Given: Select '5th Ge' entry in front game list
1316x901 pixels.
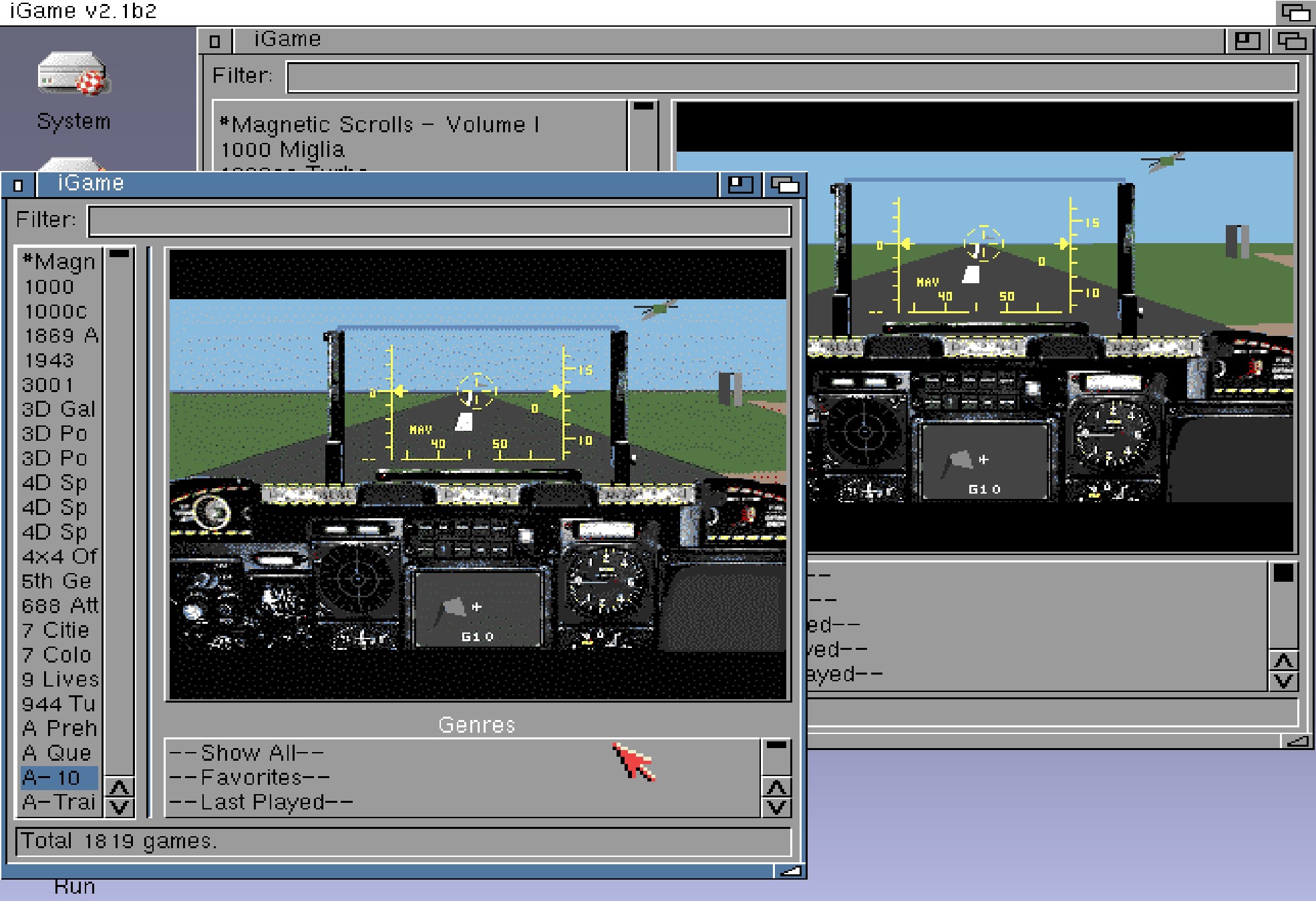Looking at the screenshot, I should pos(59,581).
